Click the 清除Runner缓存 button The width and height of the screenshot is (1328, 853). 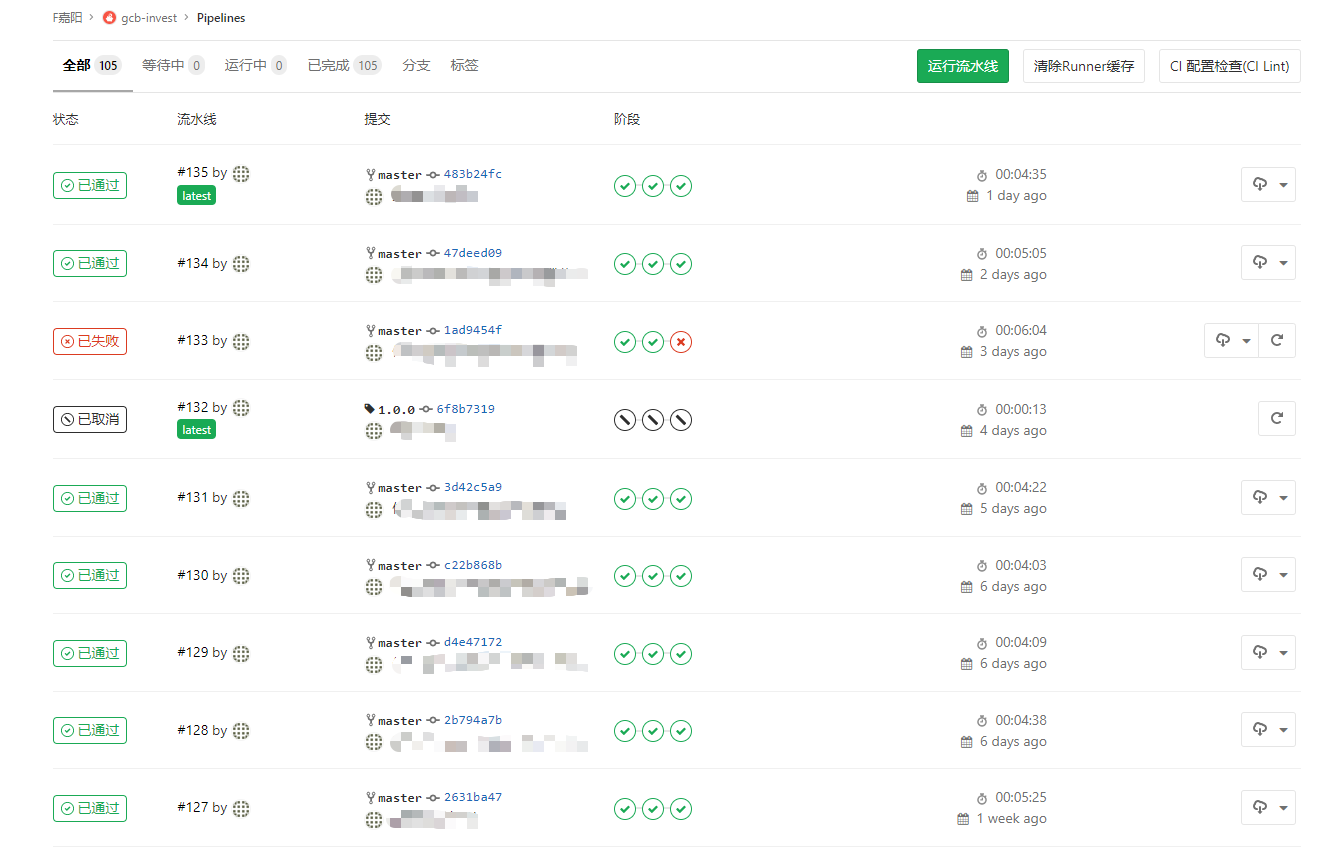[x=1083, y=66]
